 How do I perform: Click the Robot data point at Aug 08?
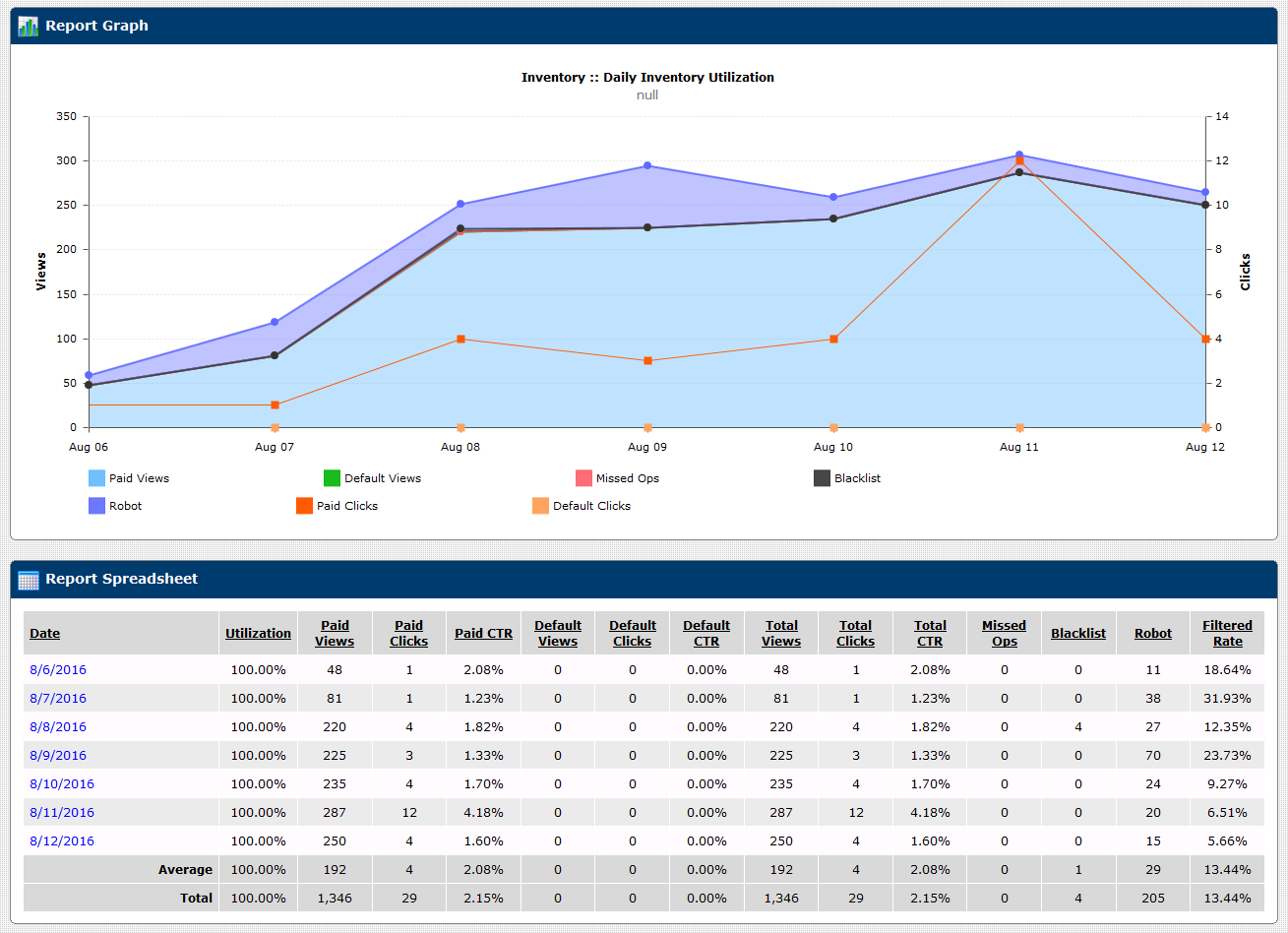[x=460, y=204]
